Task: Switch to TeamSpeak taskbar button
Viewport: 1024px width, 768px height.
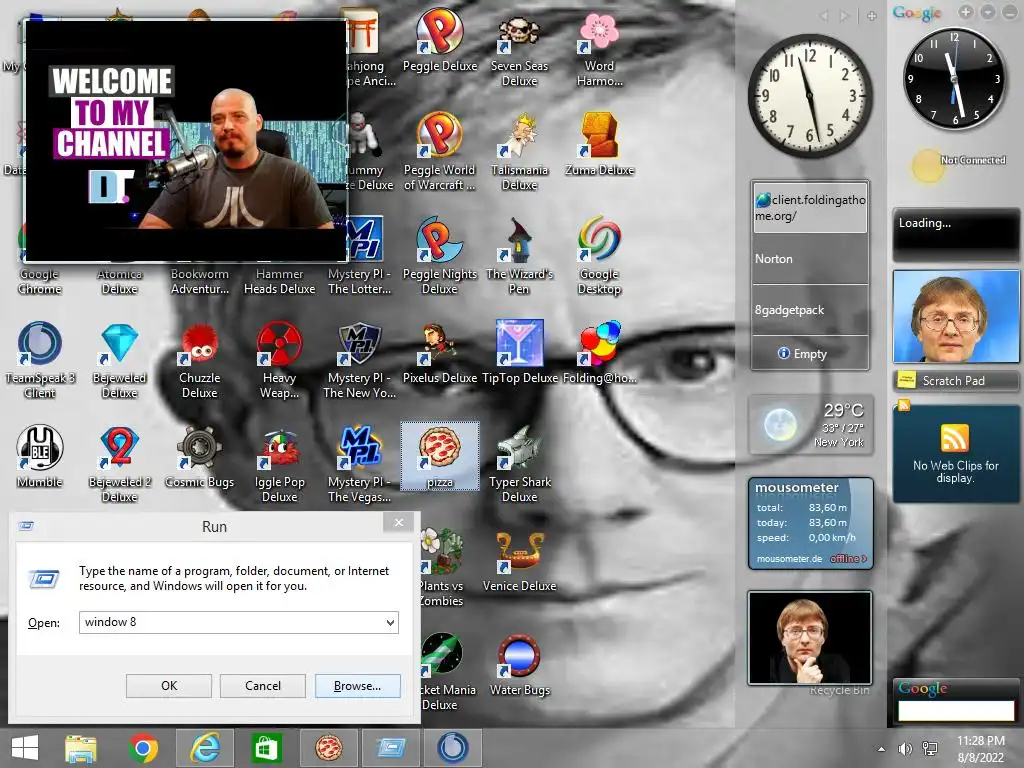Action: (x=453, y=748)
